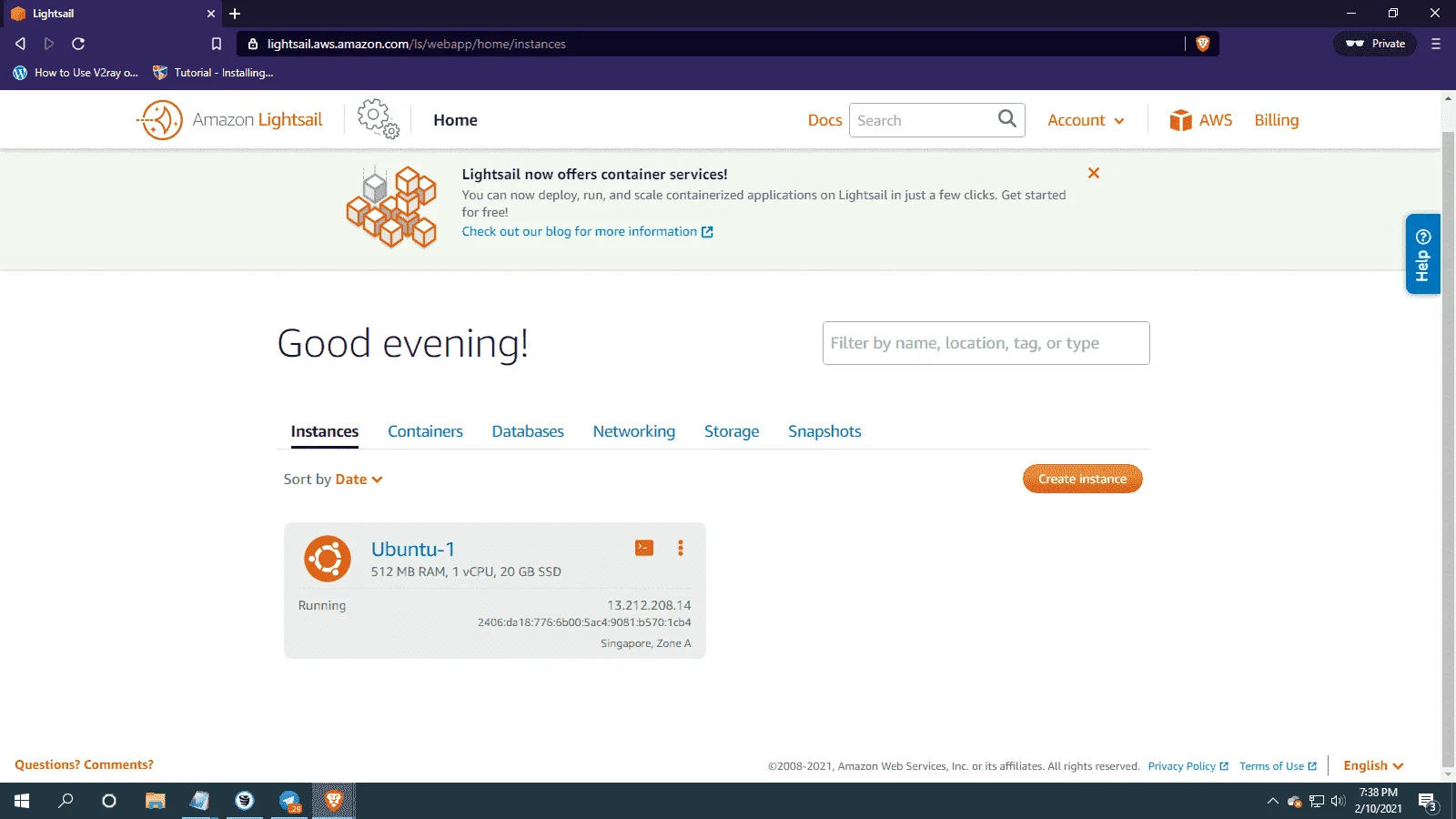Dismiss the container services banner
This screenshot has width=1456, height=819.
tap(1094, 173)
